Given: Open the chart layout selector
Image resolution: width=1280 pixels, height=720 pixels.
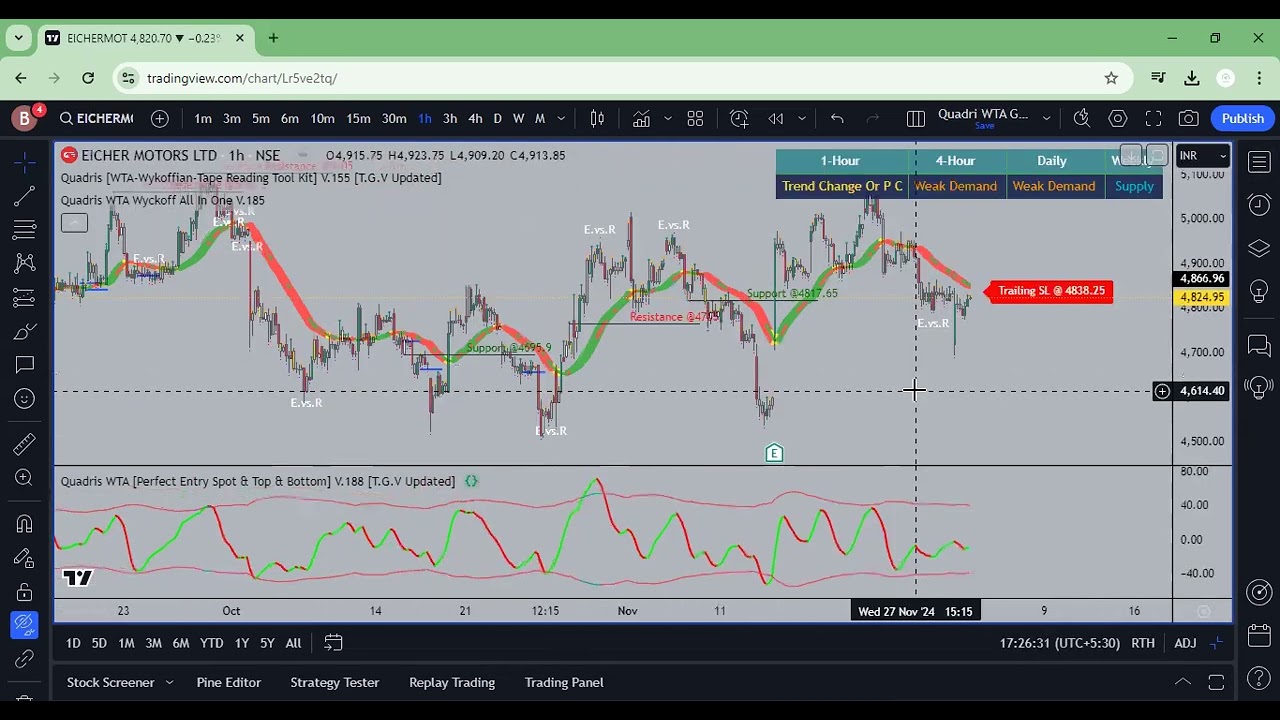Looking at the screenshot, I should click(915, 118).
